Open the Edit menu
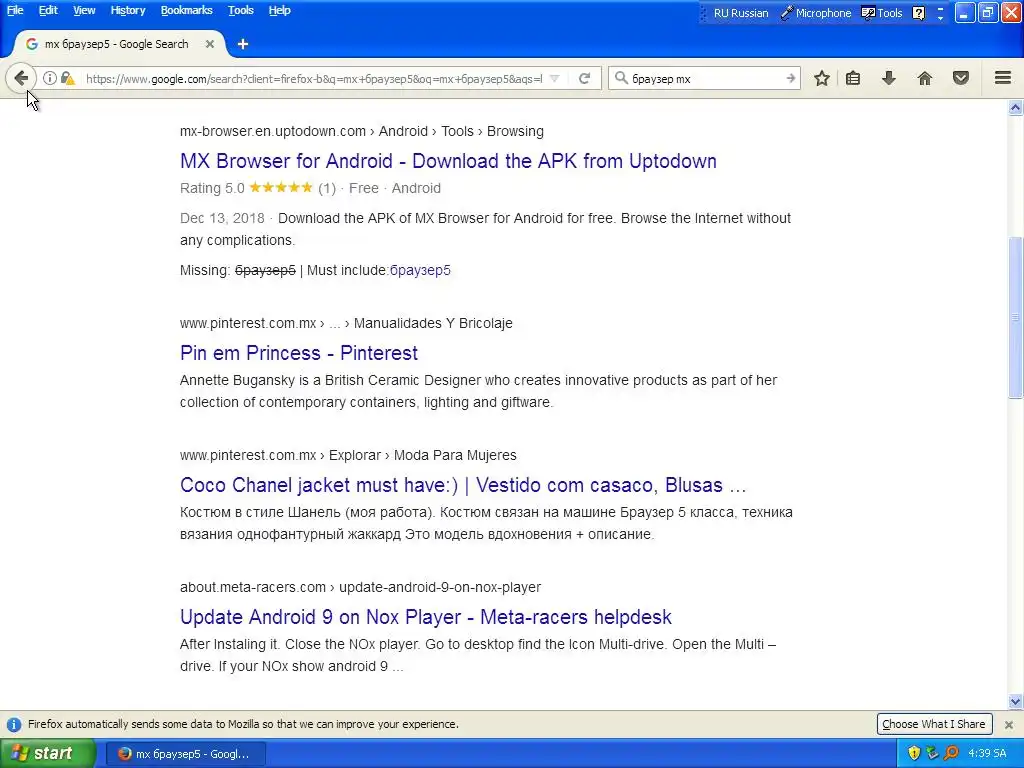The width and height of the screenshot is (1024, 768). point(48,10)
